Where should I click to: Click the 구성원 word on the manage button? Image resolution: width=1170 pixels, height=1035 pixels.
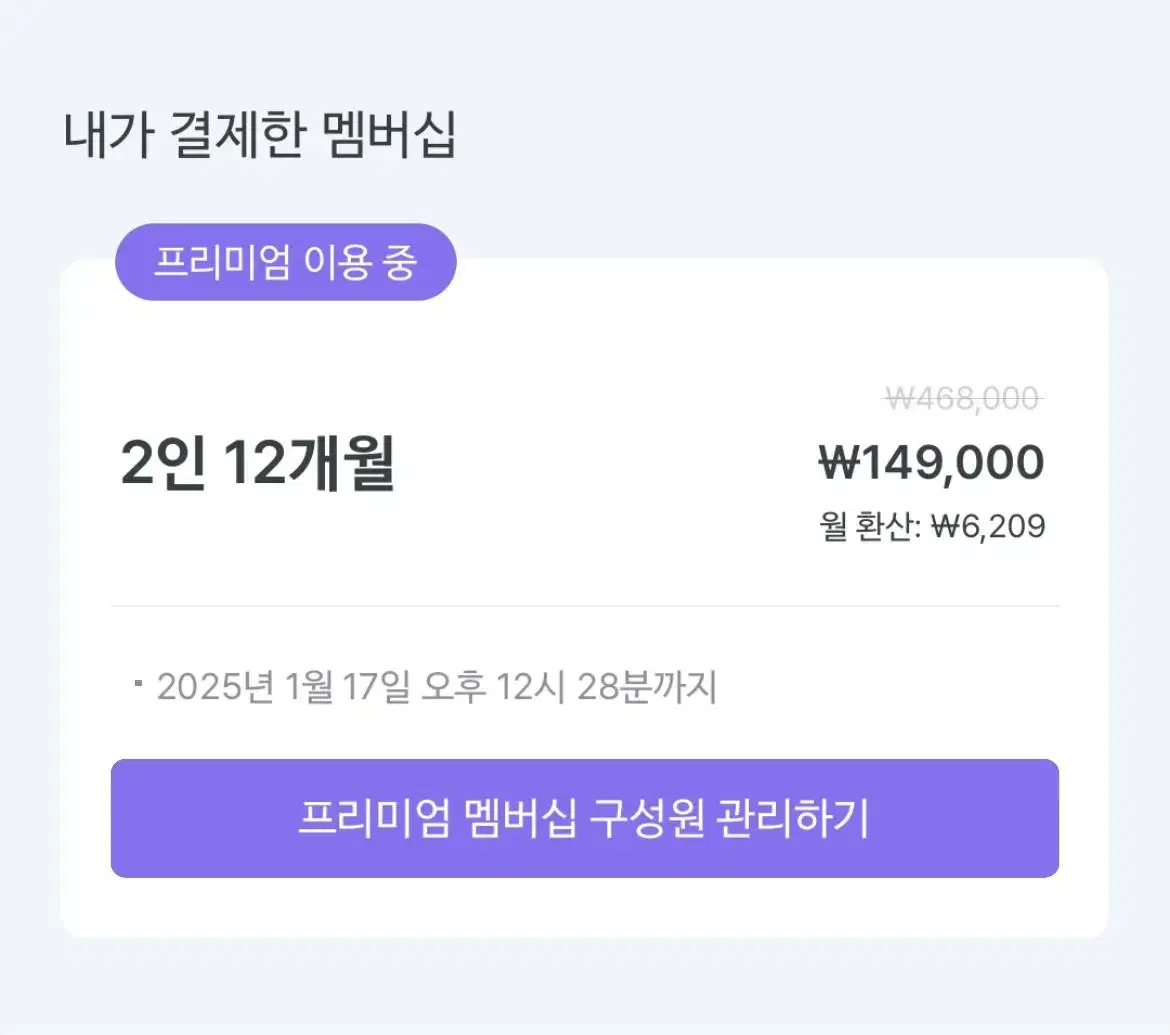click(647, 818)
